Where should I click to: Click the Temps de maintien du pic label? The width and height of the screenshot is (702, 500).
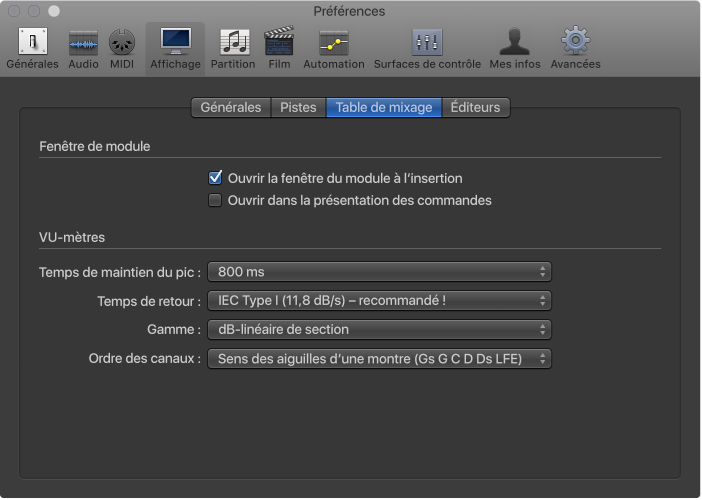(x=120, y=272)
